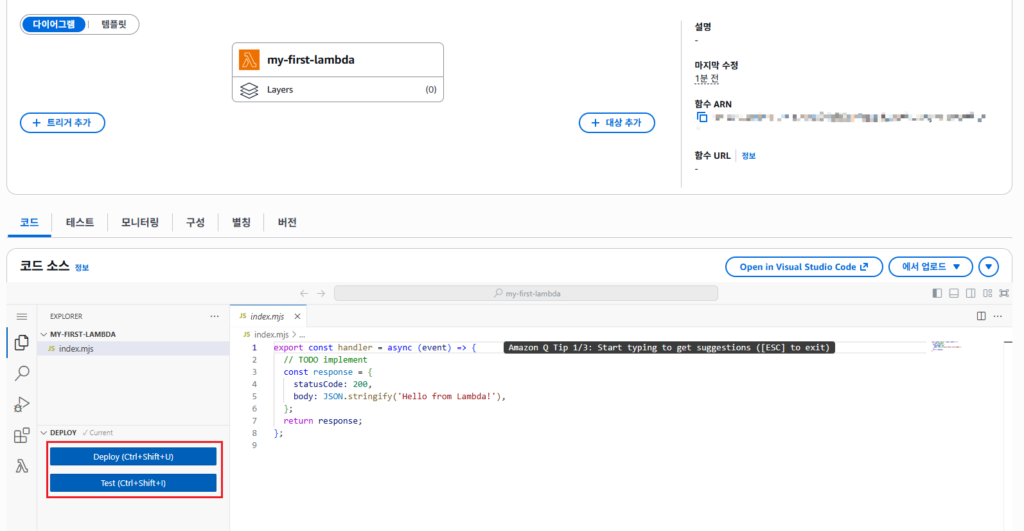Open the Explorer files icon in activity bar
The width and height of the screenshot is (1024, 531).
coord(22,342)
